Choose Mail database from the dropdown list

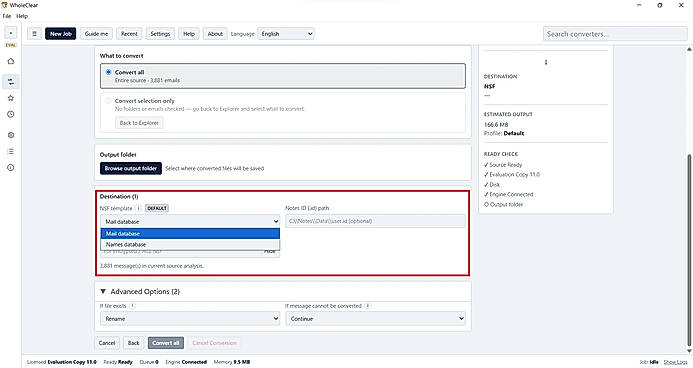click(190, 234)
